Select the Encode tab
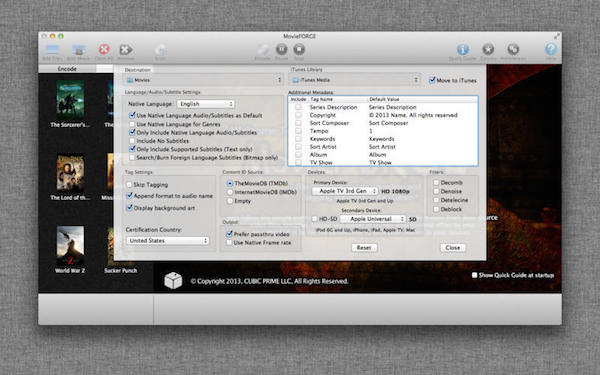This screenshot has height=375, width=600. 67,69
